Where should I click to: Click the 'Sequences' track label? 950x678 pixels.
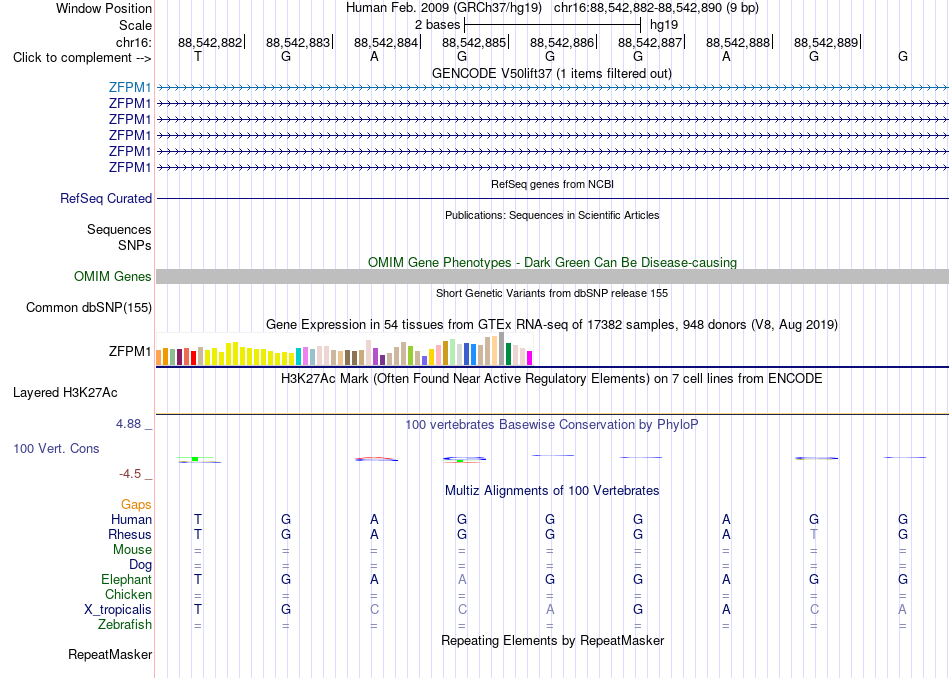pos(119,230)
